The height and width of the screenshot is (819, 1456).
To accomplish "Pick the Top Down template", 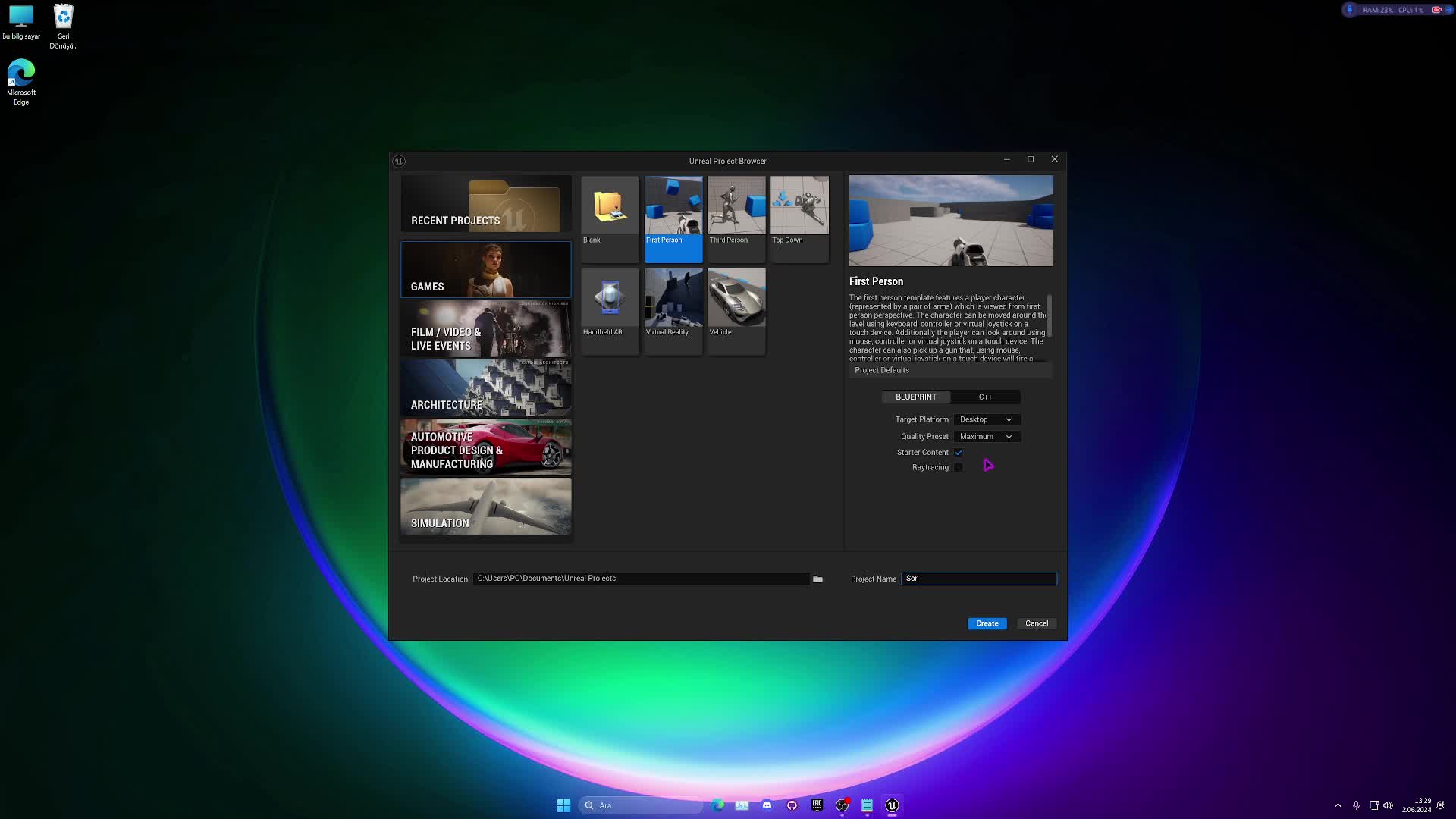I will pyautogui.click(x=799, y=219).
